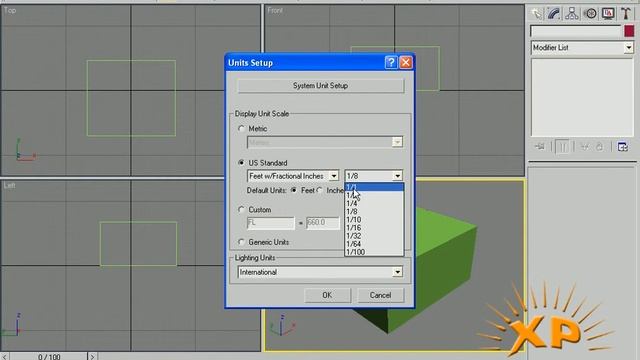Open the Create command panel tab

tap(537, 13)
